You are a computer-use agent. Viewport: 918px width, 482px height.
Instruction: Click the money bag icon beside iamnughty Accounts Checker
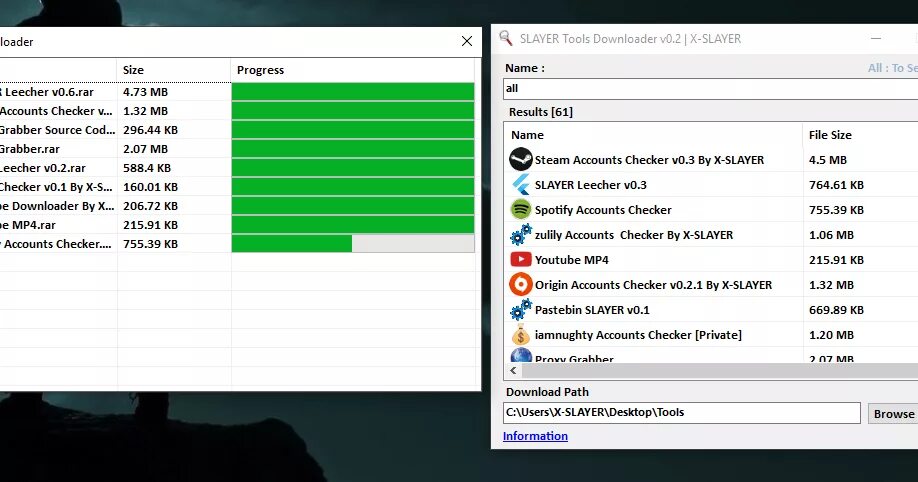pos(520,335)
